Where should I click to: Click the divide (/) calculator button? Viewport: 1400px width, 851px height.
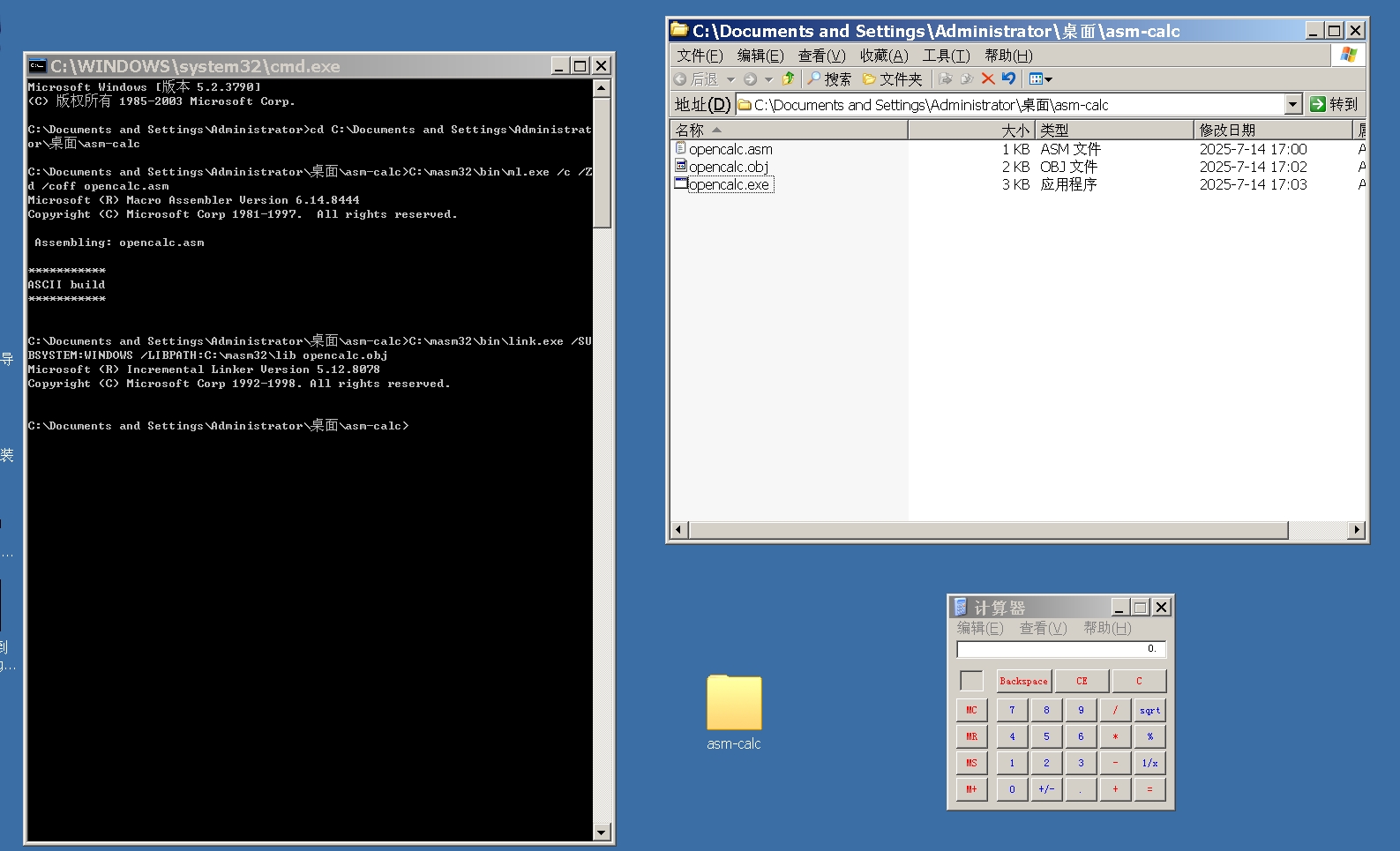(1115, 710)
